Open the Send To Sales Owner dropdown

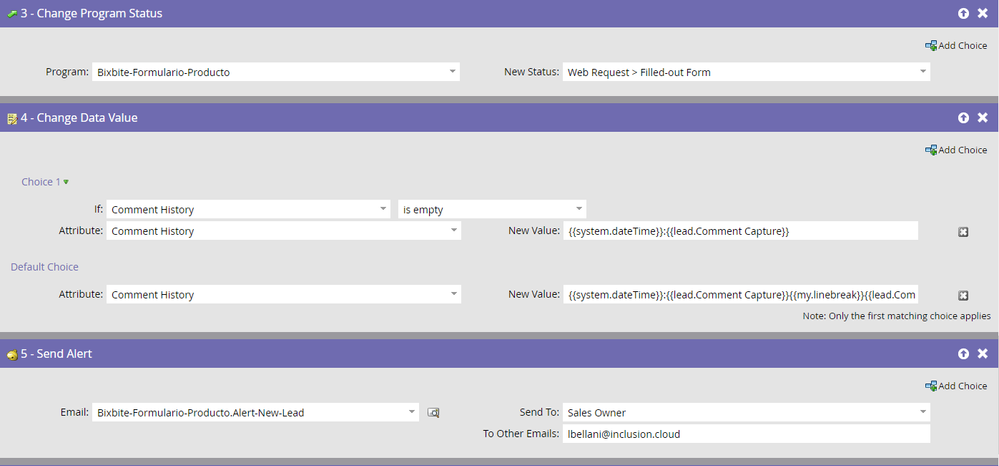[746, 412]
